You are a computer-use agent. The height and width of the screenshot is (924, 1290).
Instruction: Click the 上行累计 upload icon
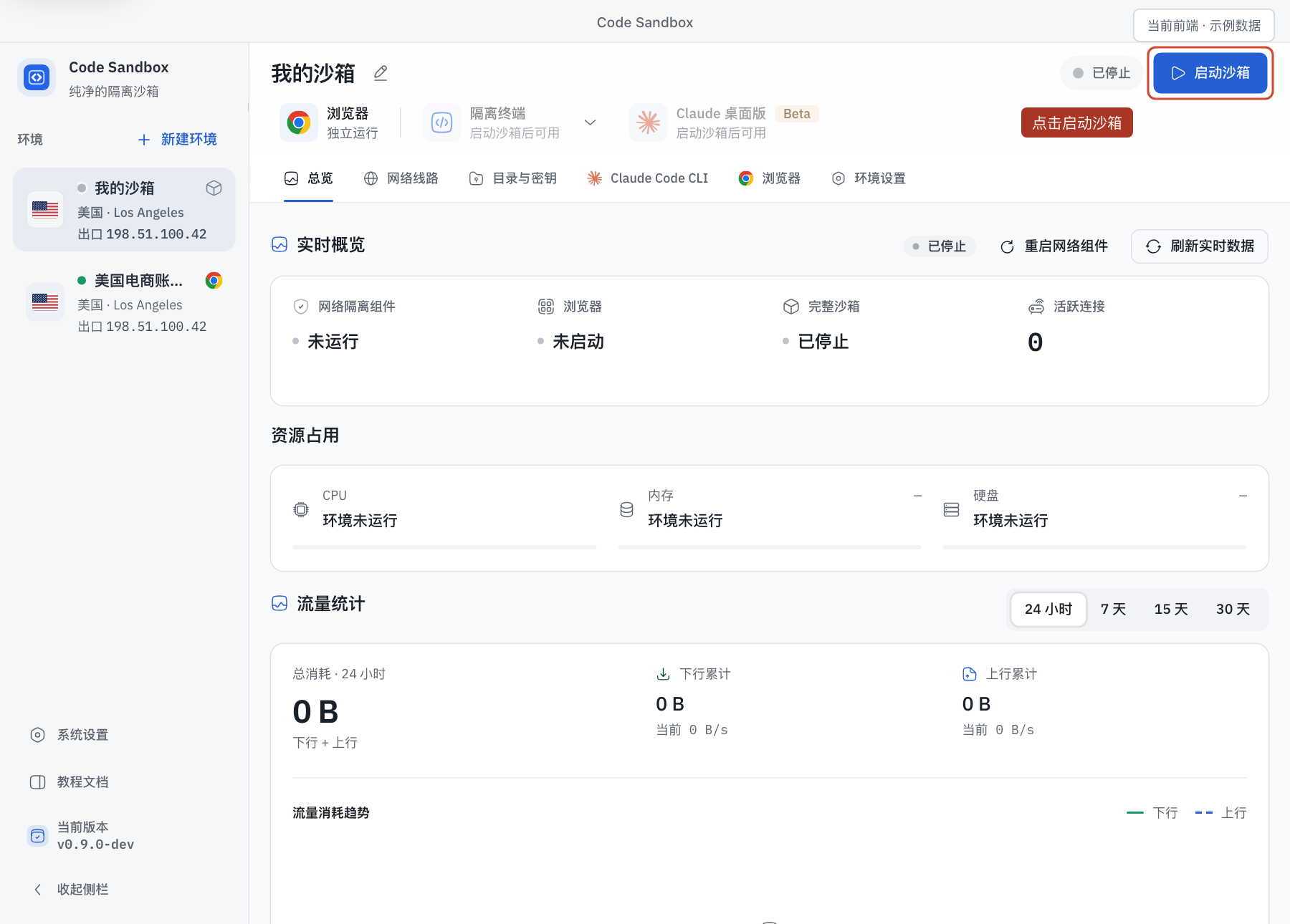(970, 674)
